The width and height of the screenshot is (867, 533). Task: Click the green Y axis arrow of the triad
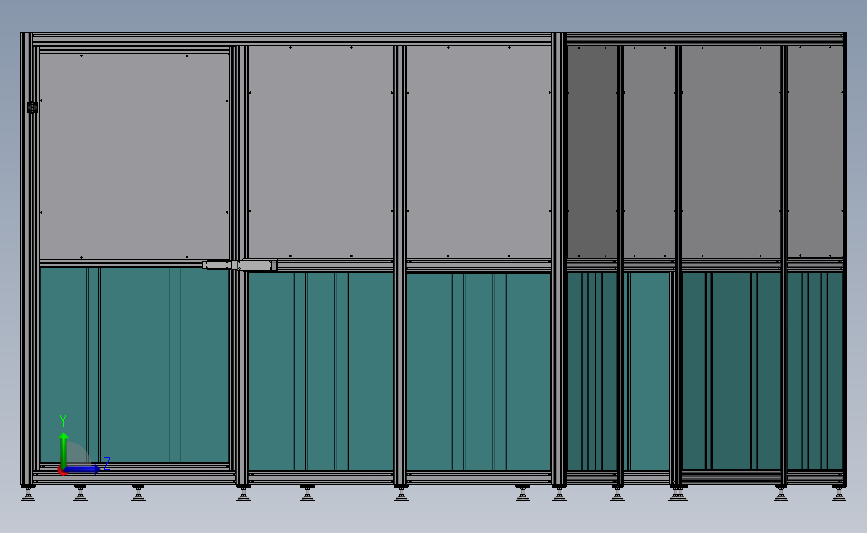pos(64,451)
